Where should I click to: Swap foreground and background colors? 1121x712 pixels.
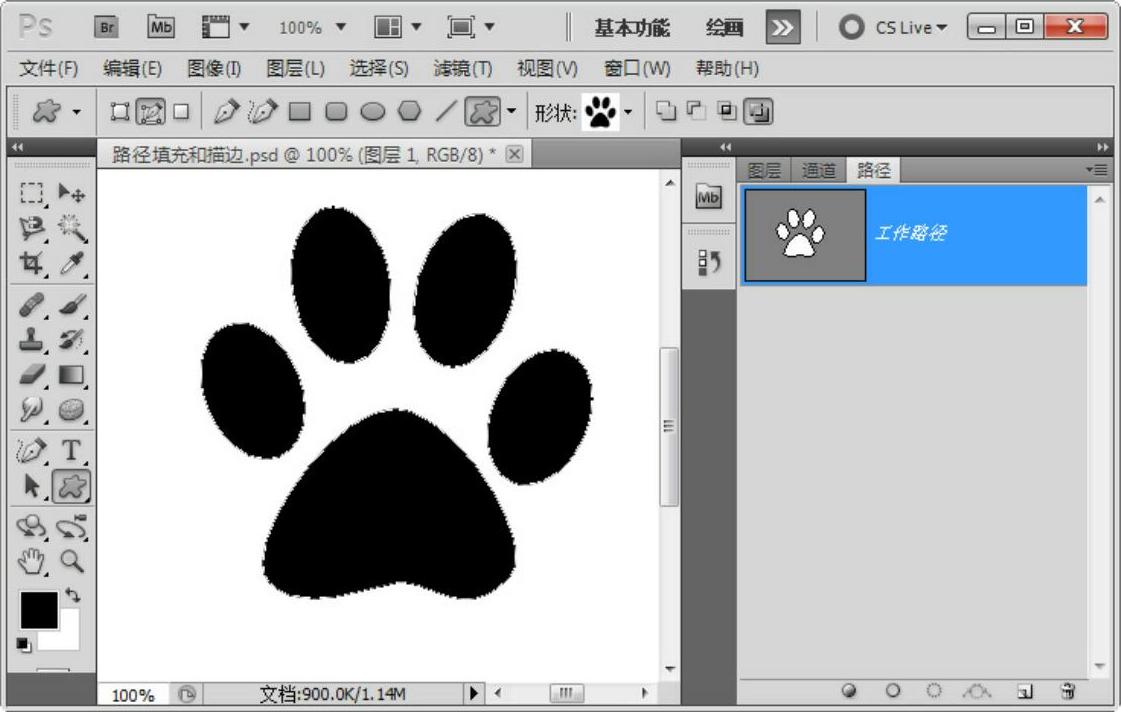[72, 595]
